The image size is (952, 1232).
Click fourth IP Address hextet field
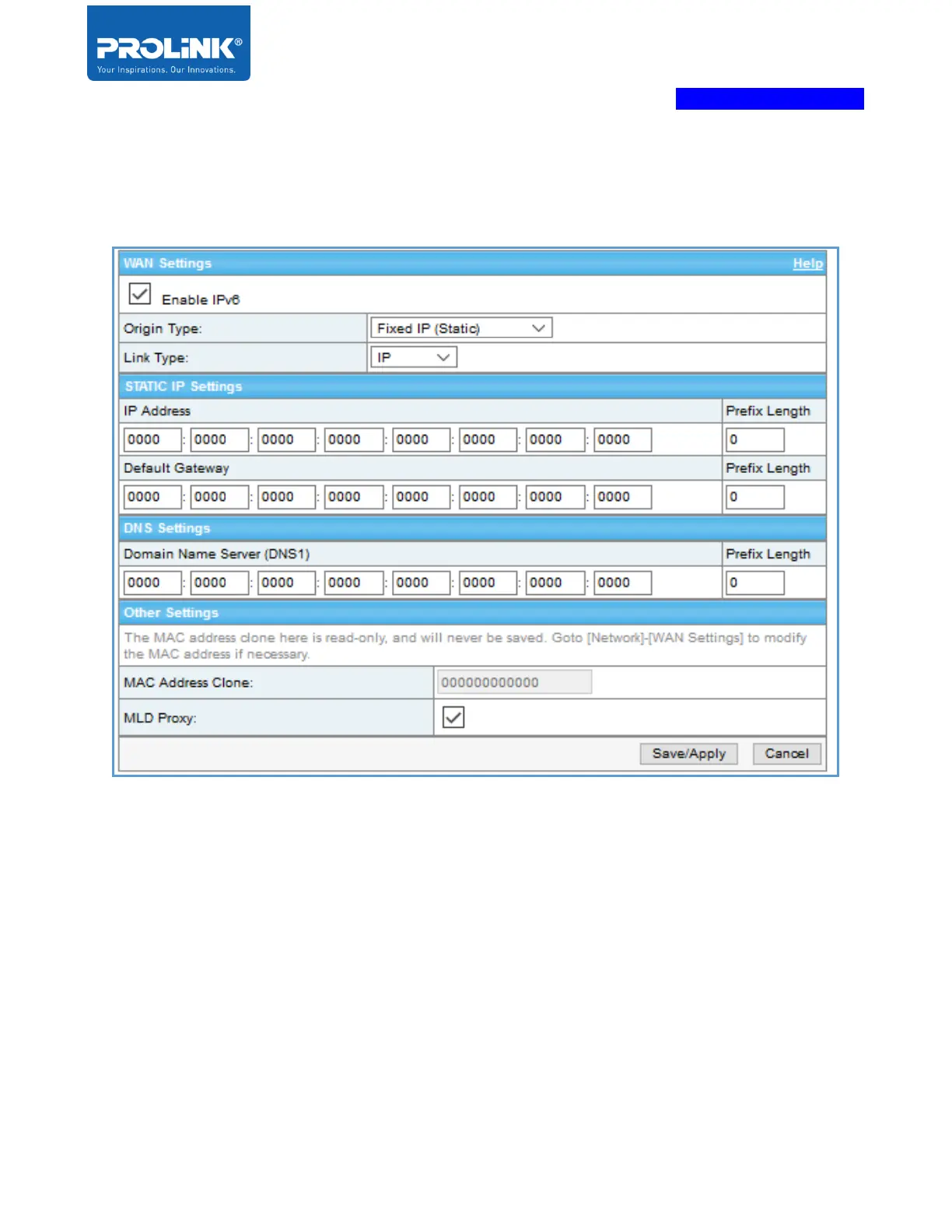(x=354, y=439)
